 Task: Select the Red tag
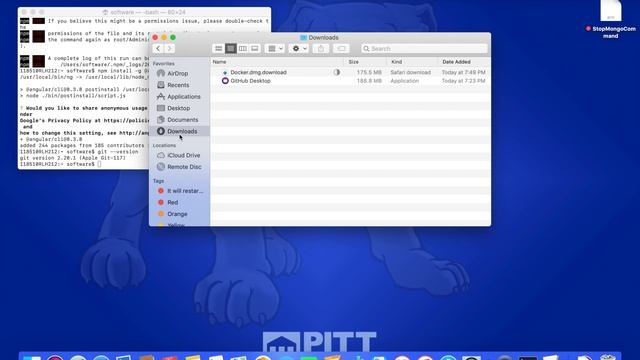coord(172,202)
